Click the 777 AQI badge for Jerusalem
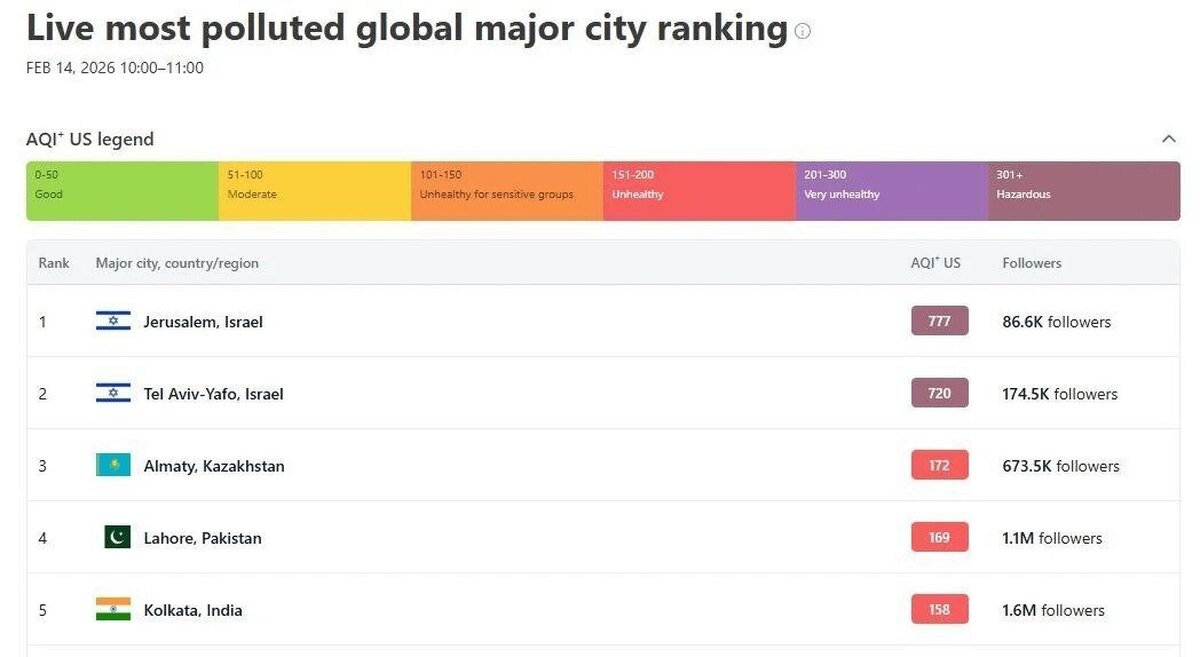 pos(939,321)
